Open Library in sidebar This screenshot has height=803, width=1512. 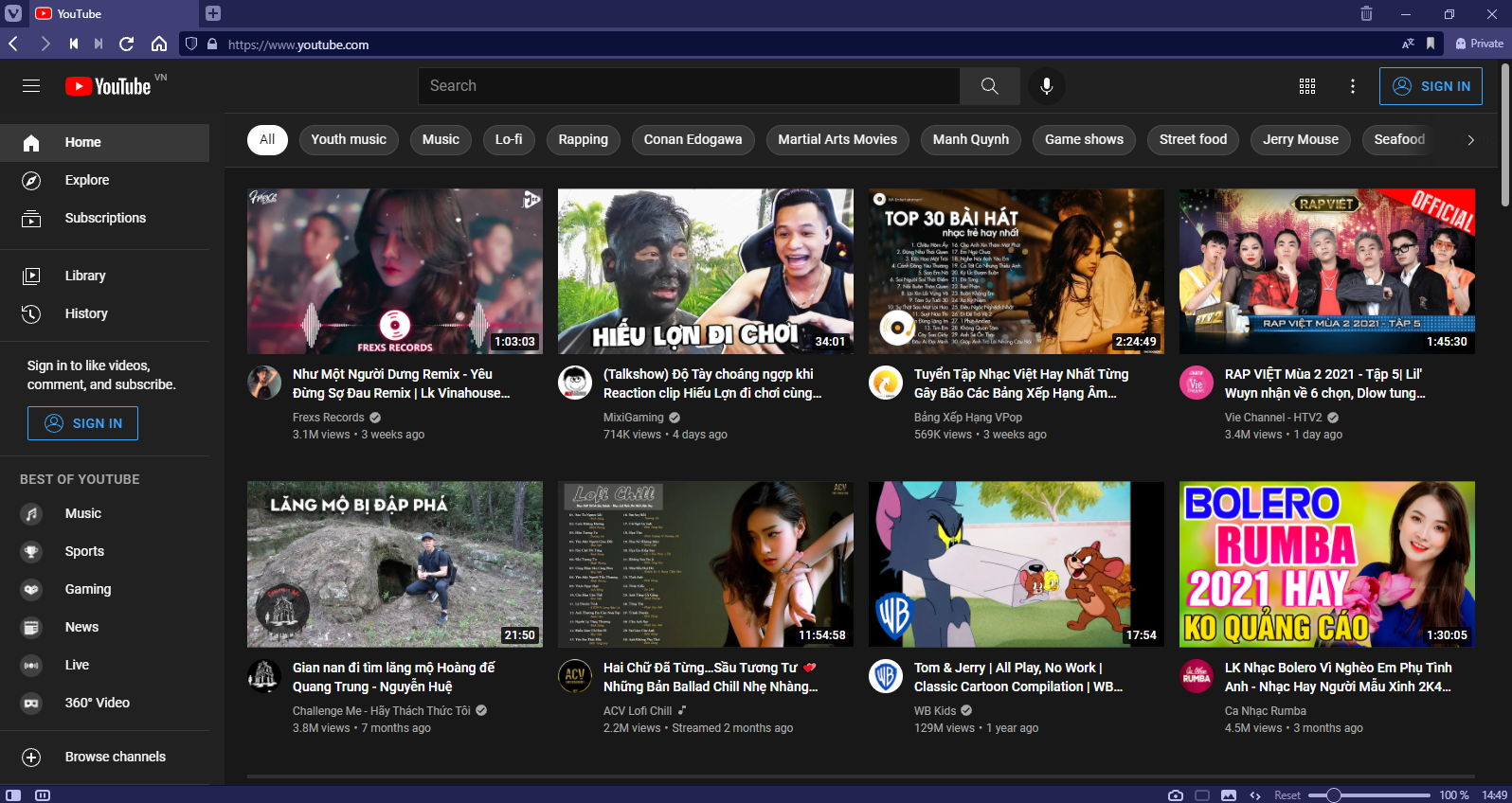(104, 276)
